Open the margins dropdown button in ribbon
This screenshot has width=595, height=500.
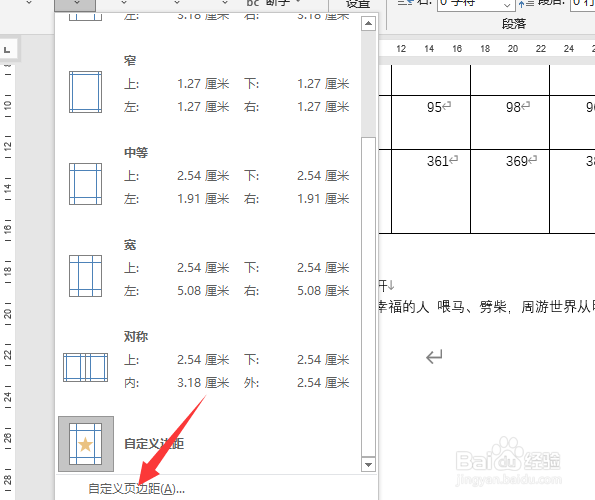(75, 5)
